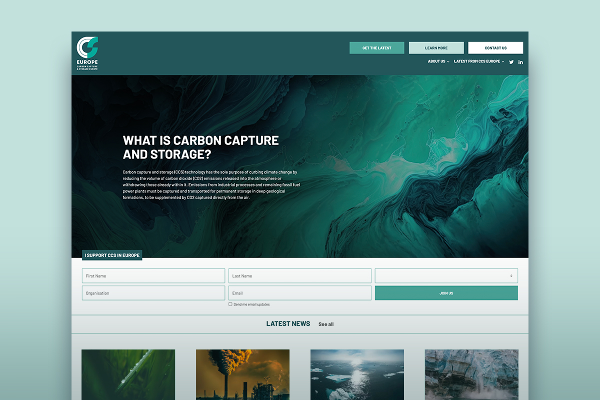This screenshot has height=400, width=600.
Task: Click the Get The Latest button
Action: point(377,48)
